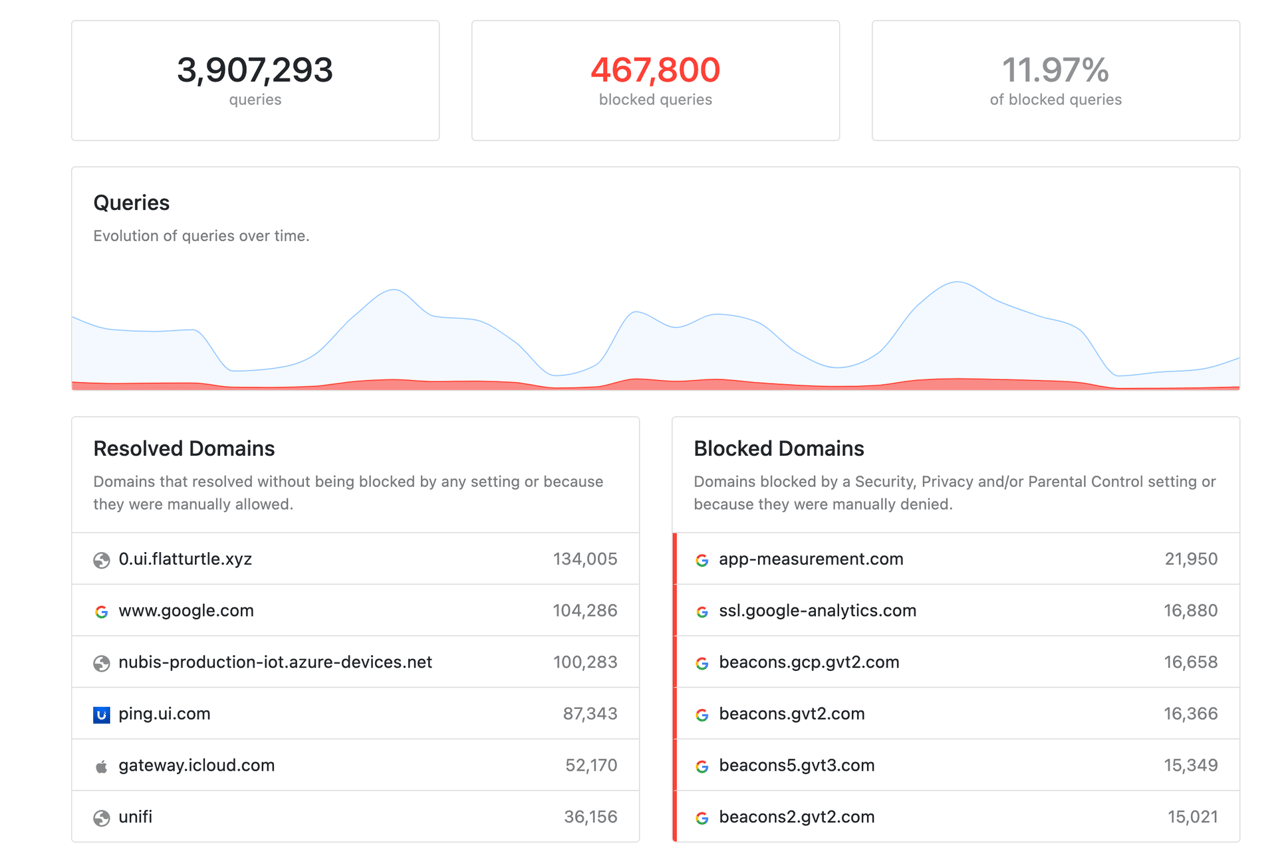1280x861 pixels.
Task: Click the 3,907,293 total queries figure
Action: coord(255,70)
